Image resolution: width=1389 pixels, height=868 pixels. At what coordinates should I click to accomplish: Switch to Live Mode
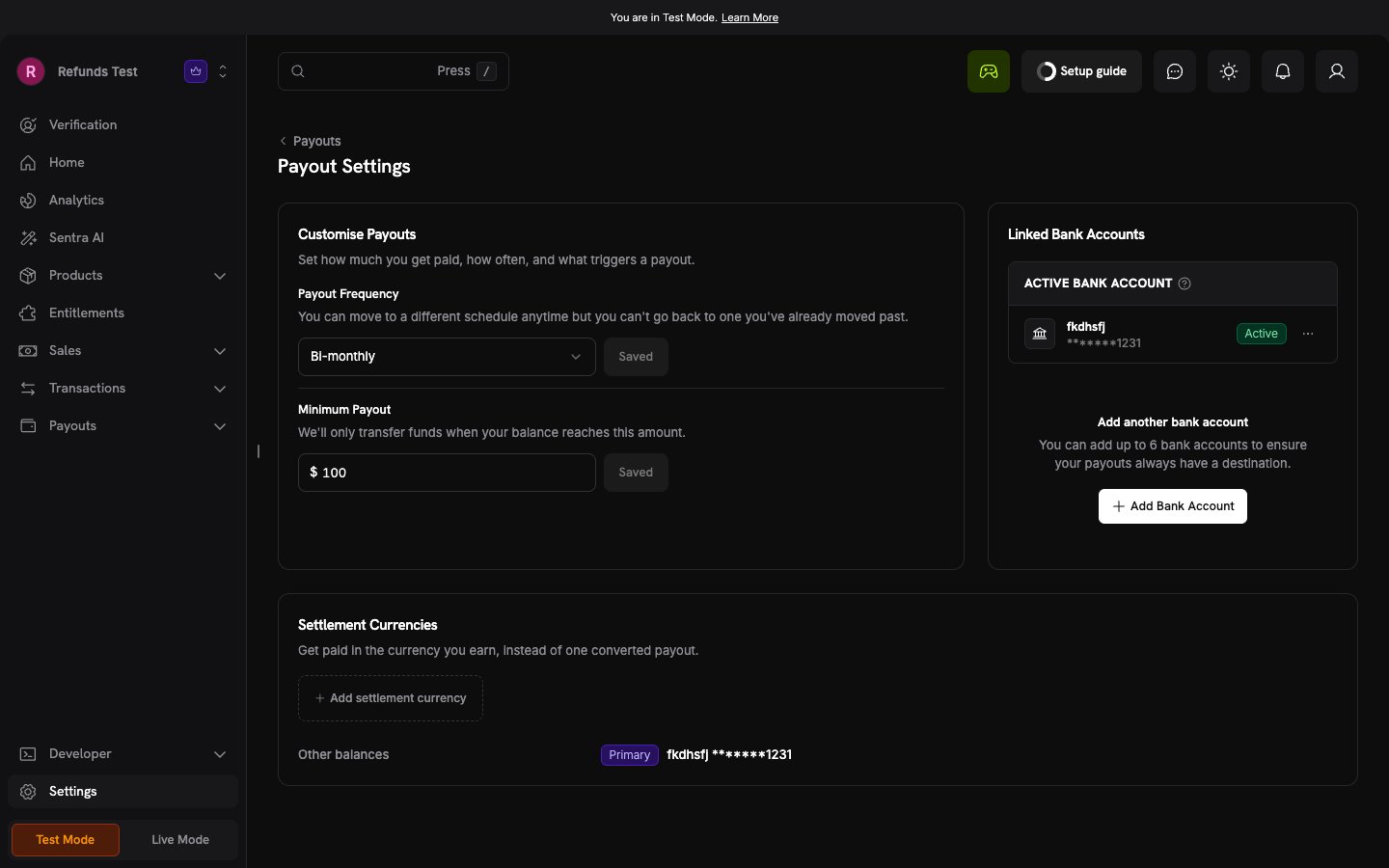point(180,840)
